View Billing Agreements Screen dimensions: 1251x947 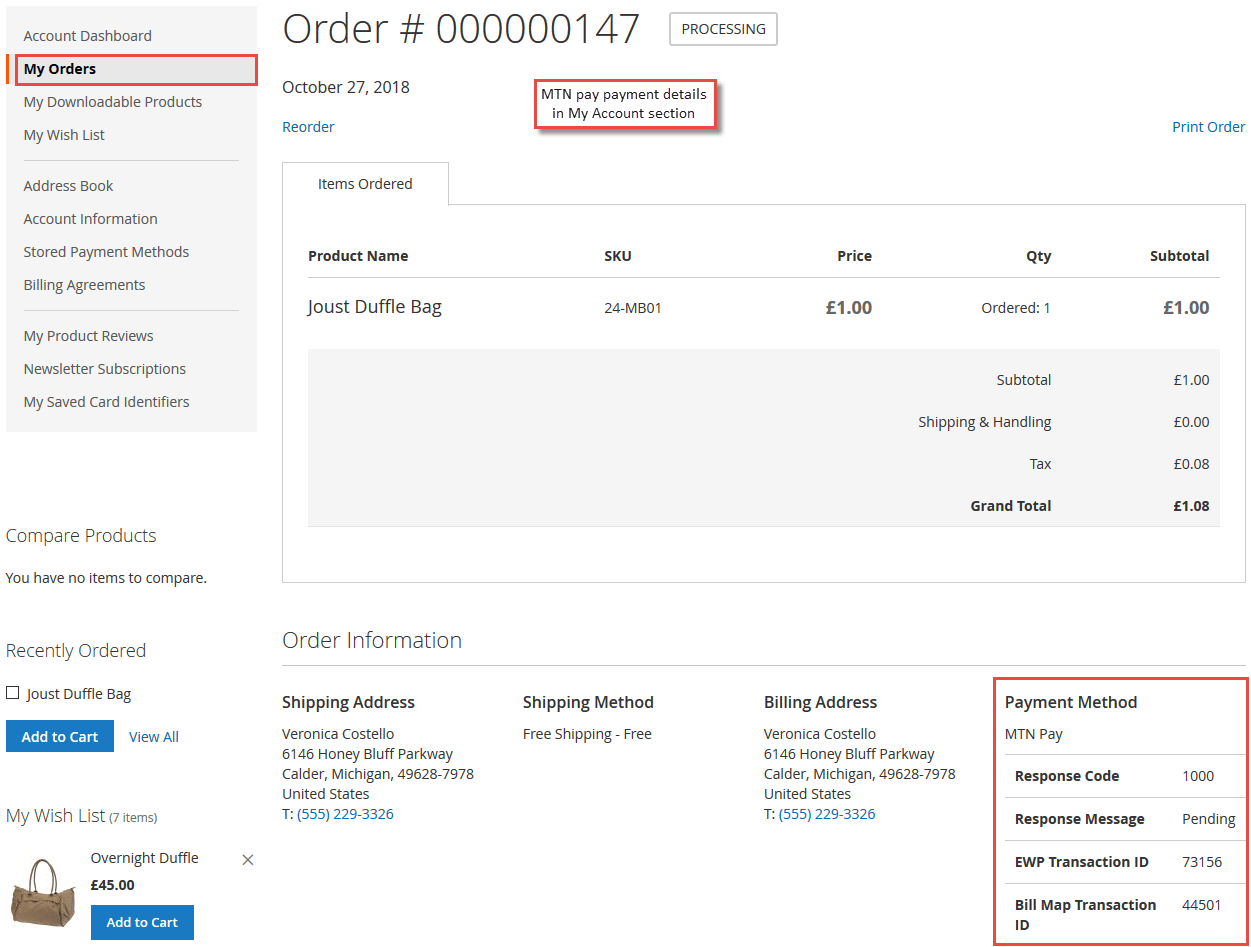coord(84,284)
